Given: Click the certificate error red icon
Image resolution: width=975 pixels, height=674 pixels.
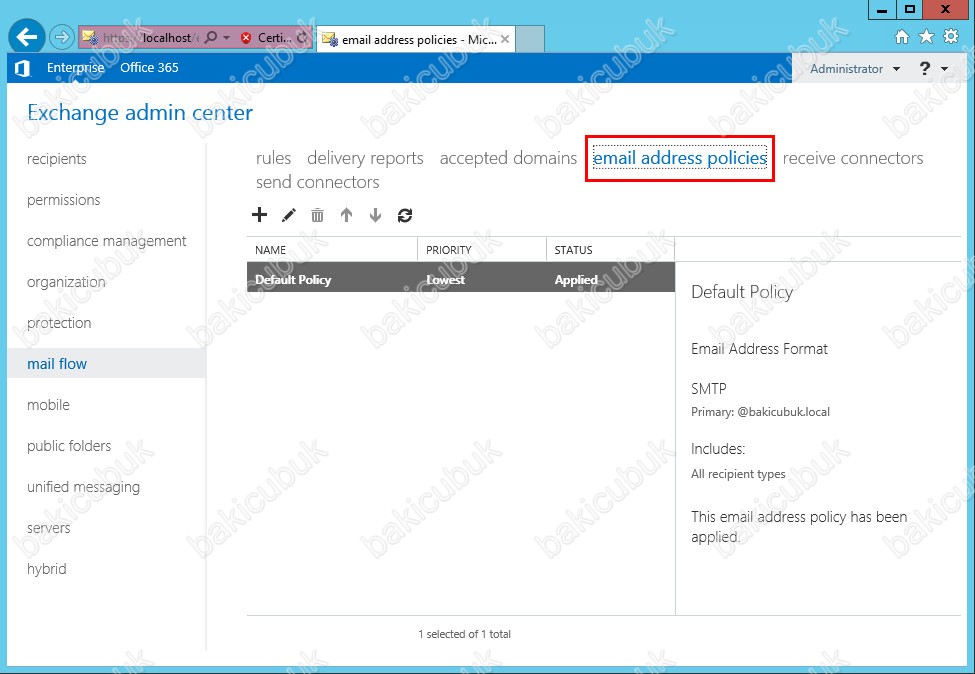Looking at the screenshot, I should coord(246,38).
